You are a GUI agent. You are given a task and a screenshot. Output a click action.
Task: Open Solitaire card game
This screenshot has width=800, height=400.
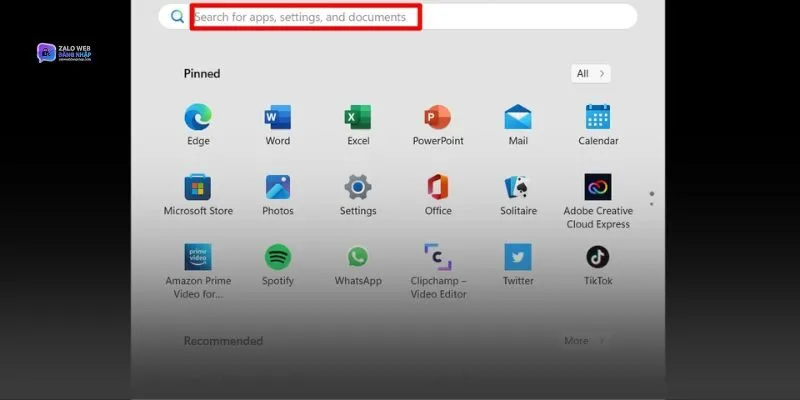(x=518, y=188)
